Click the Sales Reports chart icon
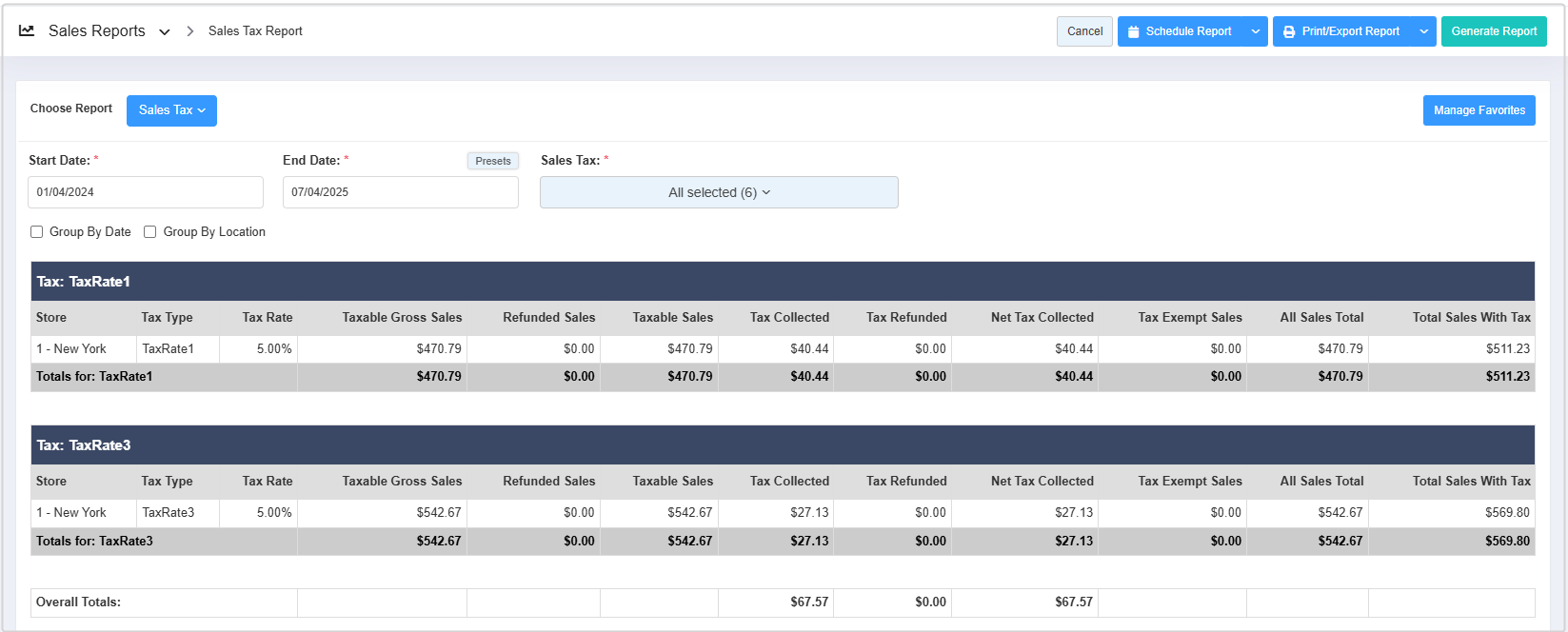This screenshot has width=1568, height=632. [x=27, y=30]
